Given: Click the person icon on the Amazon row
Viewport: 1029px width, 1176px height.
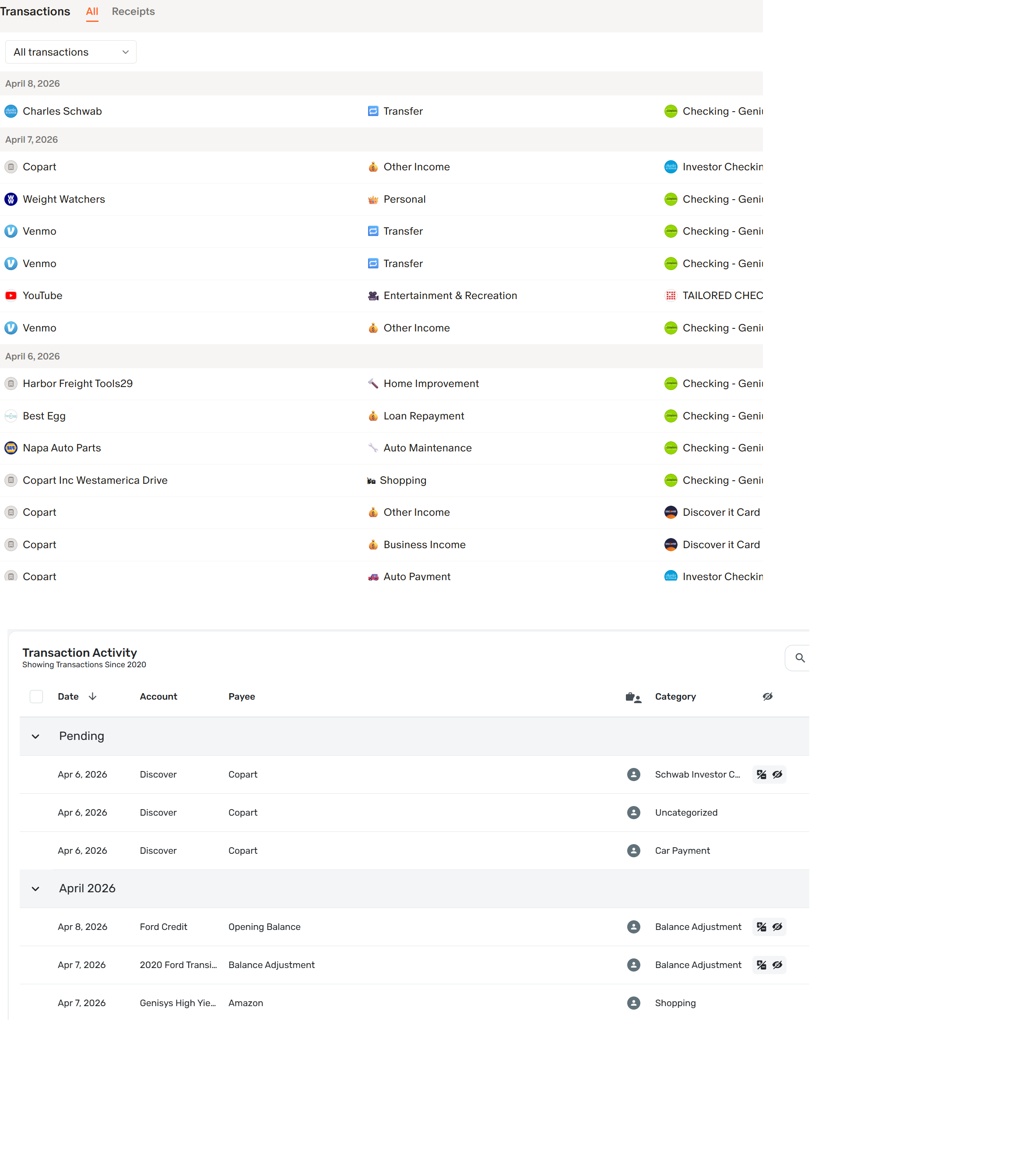Looking at the screenshot, I should (633, 1003).
